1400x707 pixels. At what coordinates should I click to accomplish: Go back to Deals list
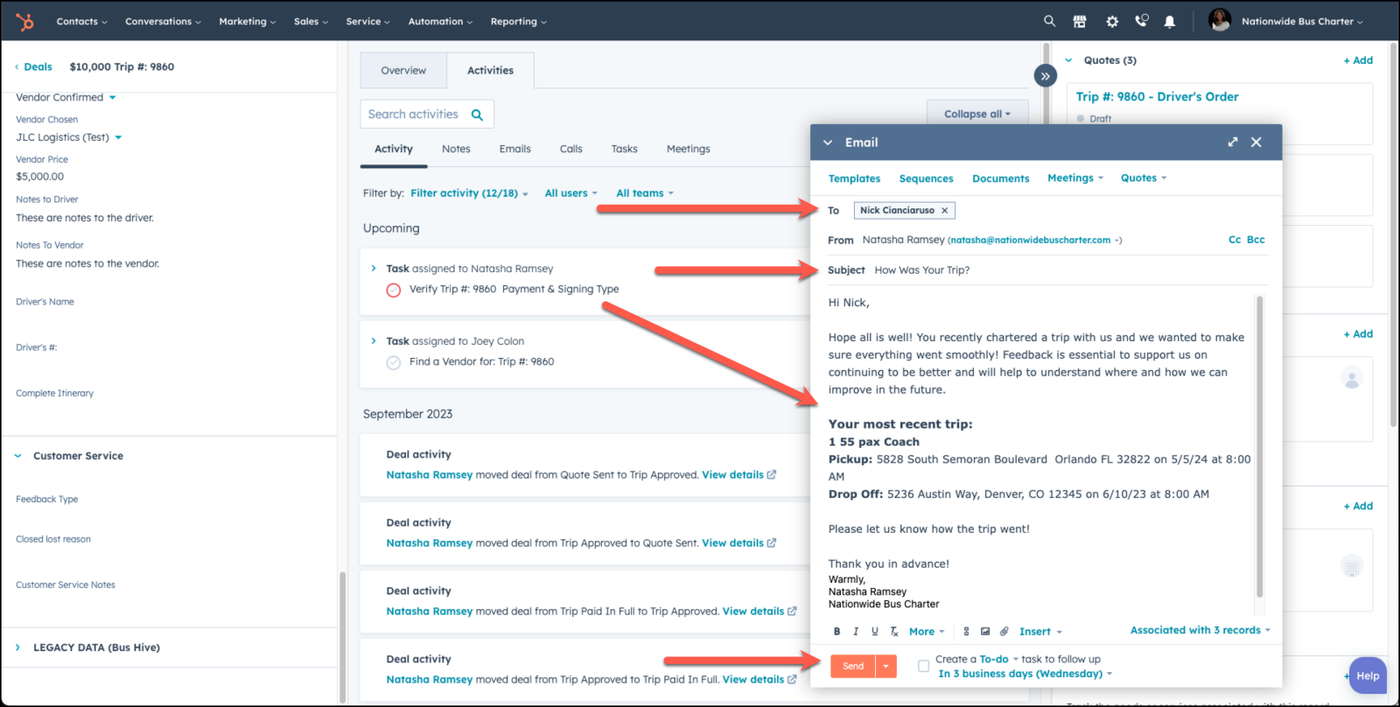pyautogui.click(x=33, y=67)
